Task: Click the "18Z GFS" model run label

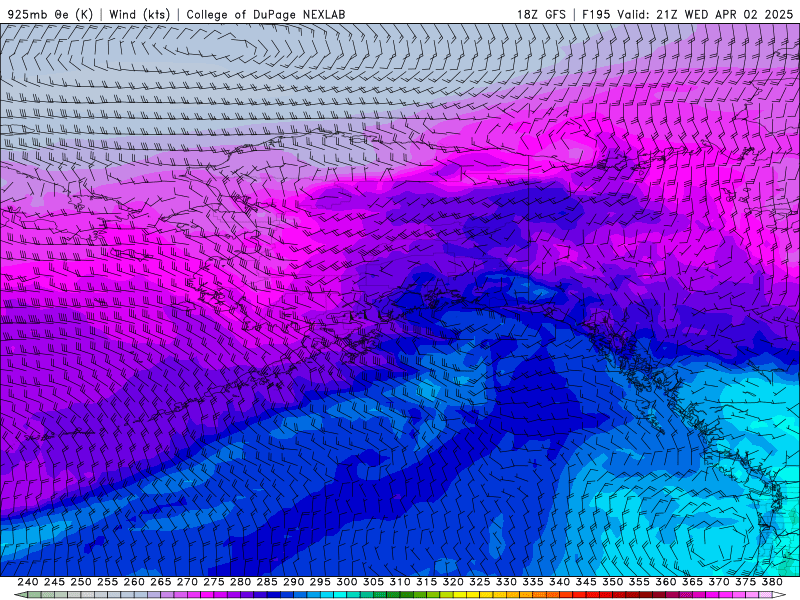Action: tap(541, 14)
